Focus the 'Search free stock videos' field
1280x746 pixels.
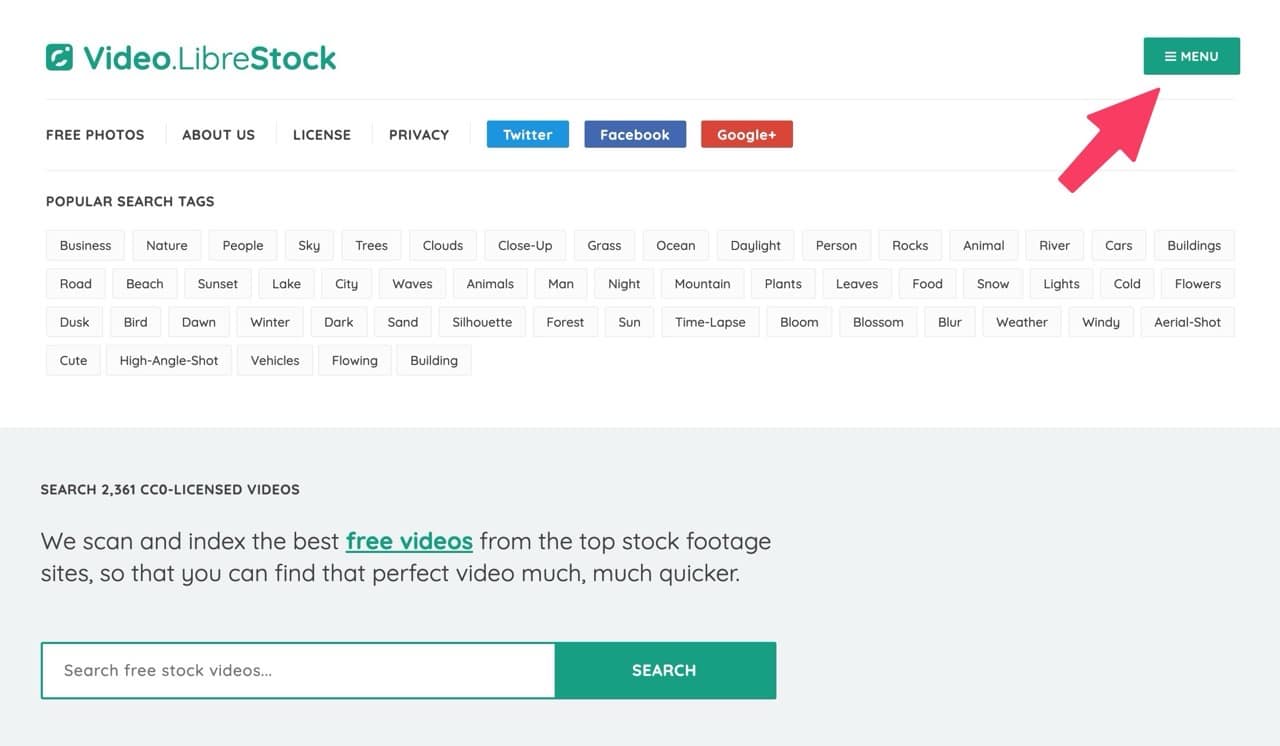tap(298, 670)
